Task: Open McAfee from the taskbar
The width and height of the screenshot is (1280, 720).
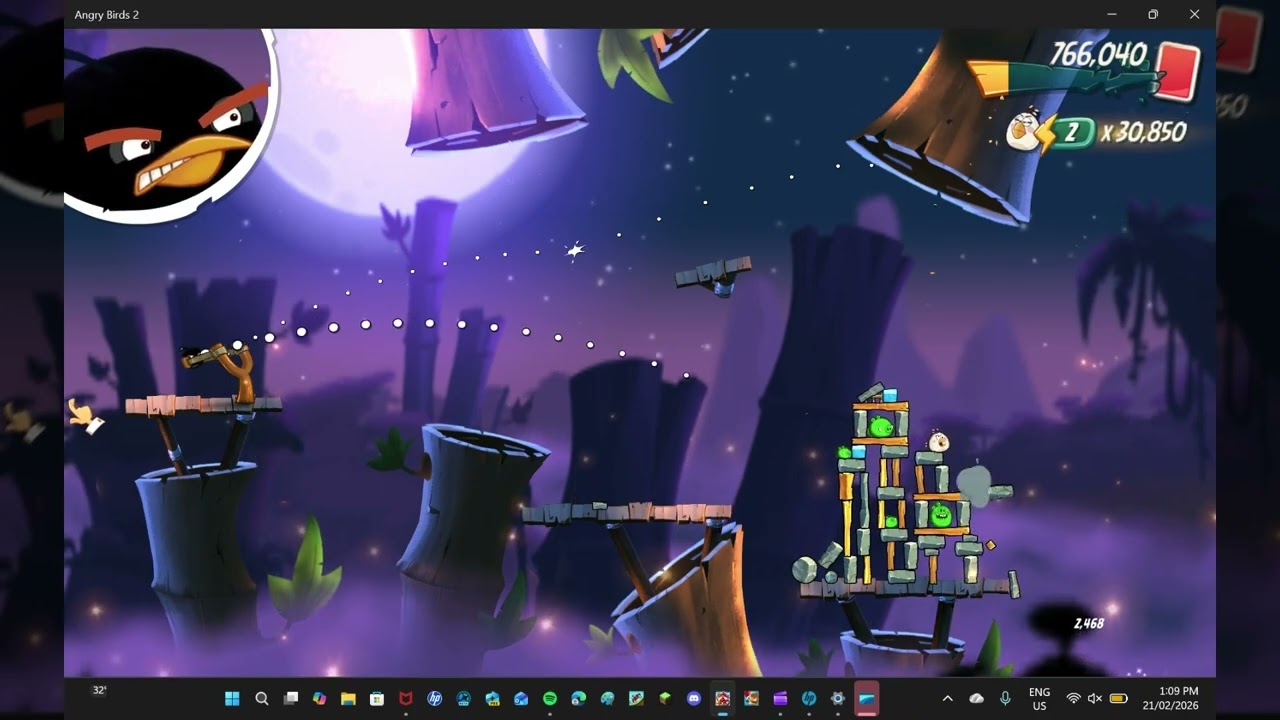Action: point(406,698)
